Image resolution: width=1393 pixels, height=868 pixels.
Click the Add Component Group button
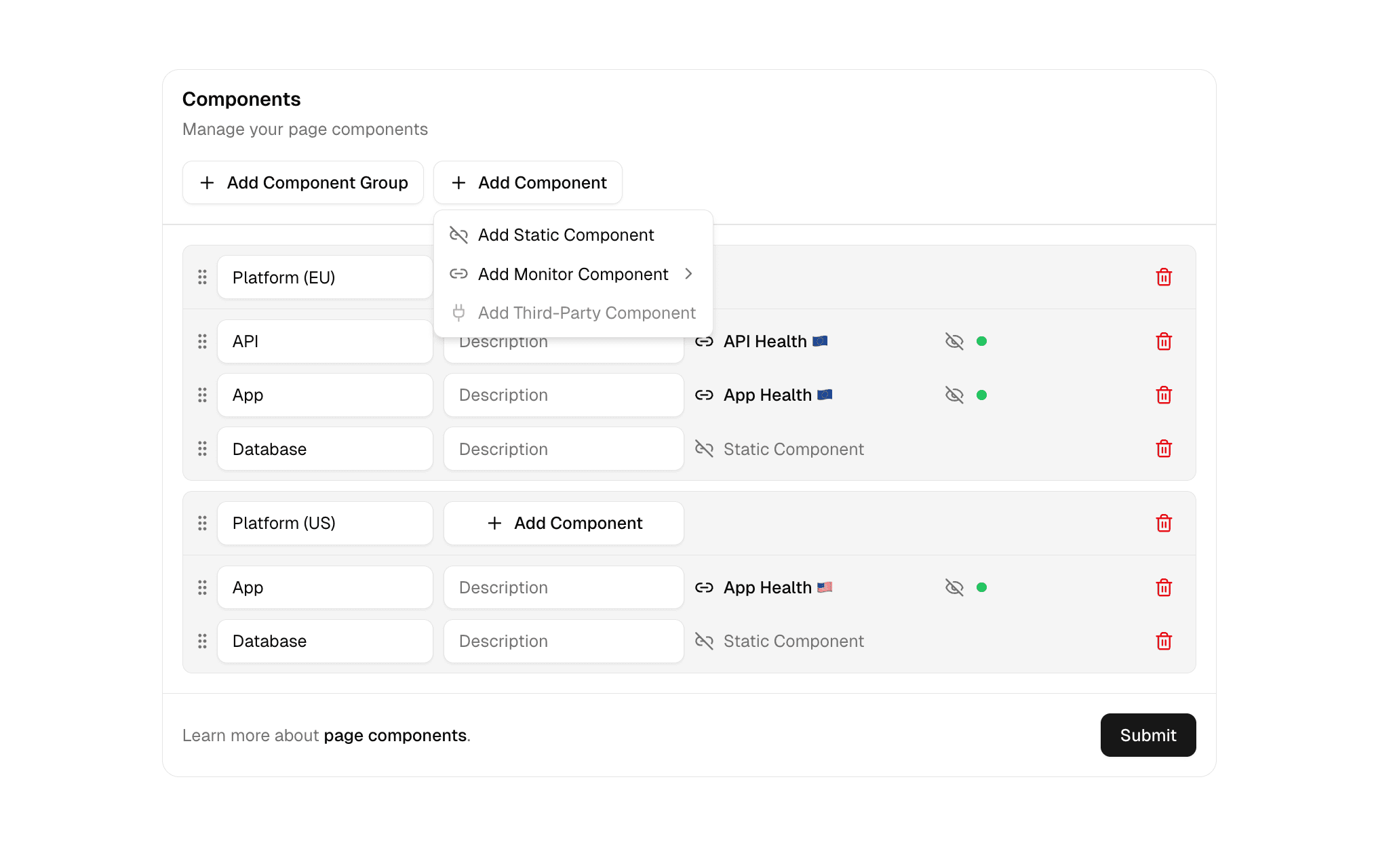[302, 182]
